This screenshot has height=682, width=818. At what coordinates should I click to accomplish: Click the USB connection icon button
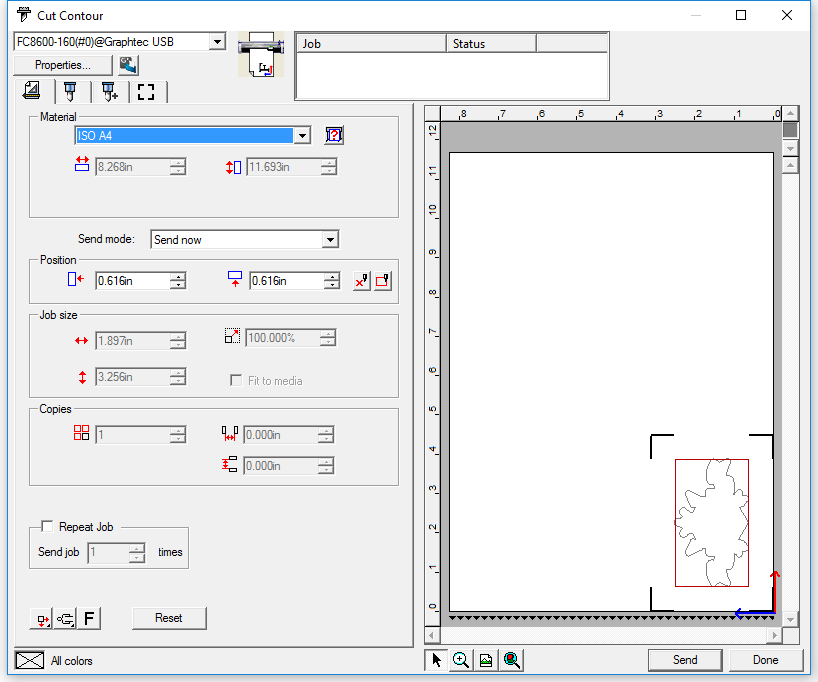[x=65, y=619]
